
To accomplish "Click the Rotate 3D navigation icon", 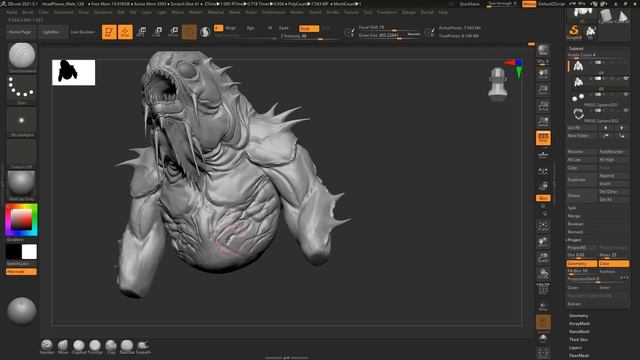I will coord(543,273).
